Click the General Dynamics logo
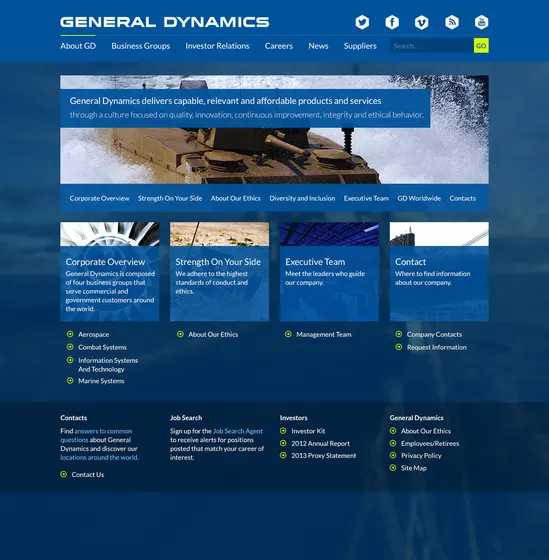 pos(165,22)
